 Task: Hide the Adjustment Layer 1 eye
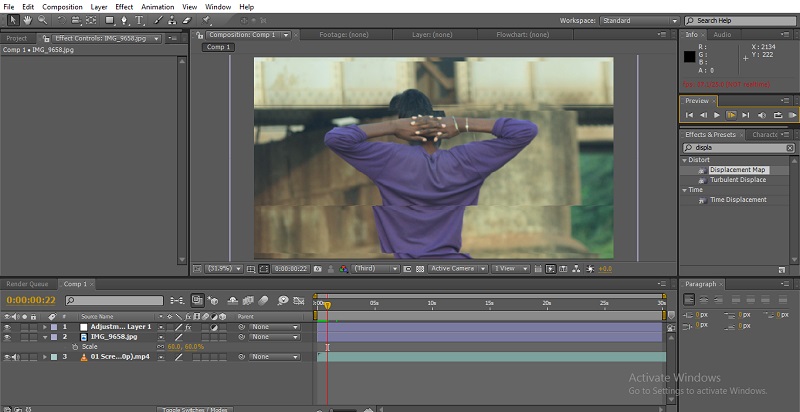7,327
